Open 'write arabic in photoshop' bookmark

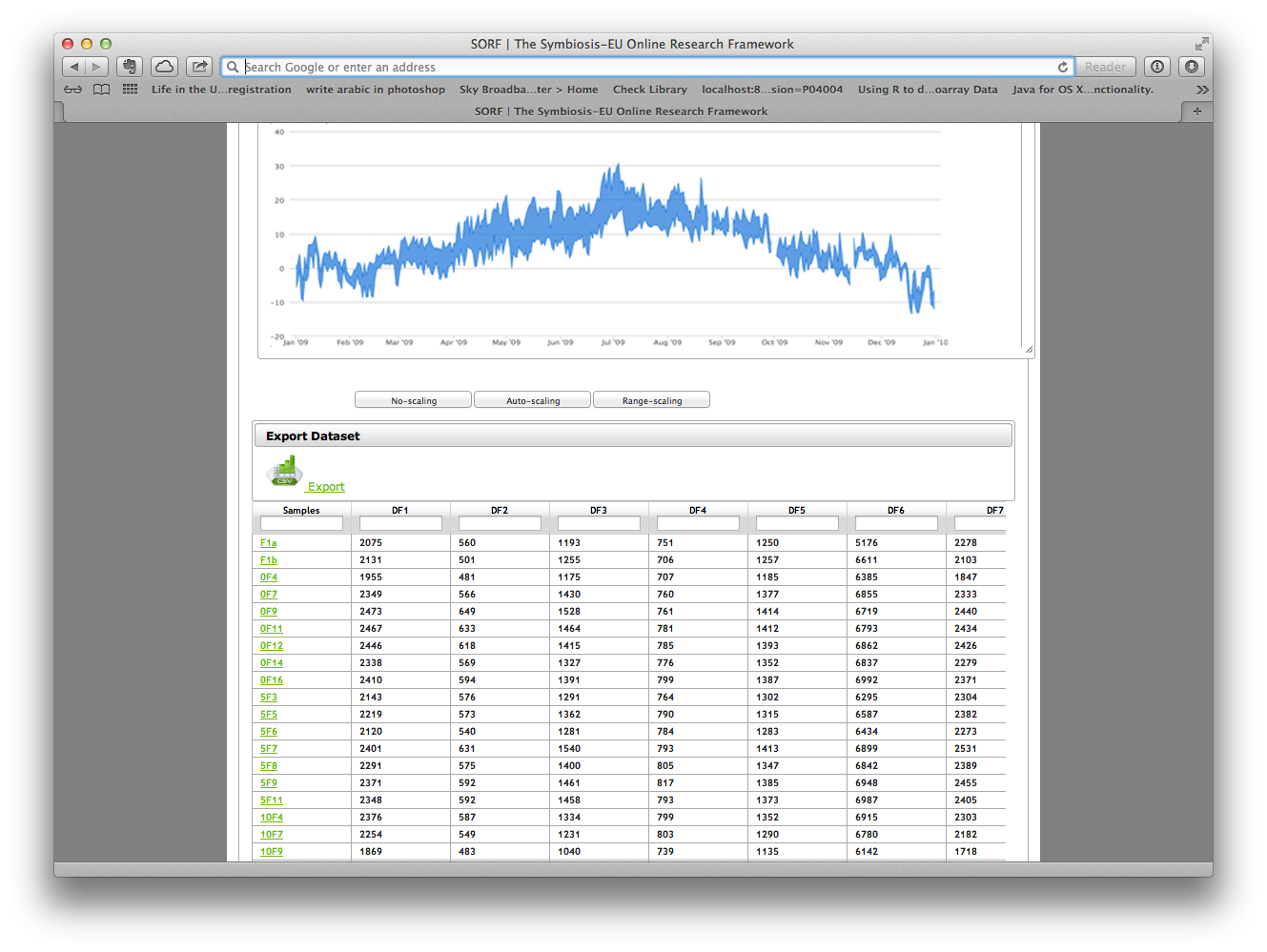tap(376, 90)
